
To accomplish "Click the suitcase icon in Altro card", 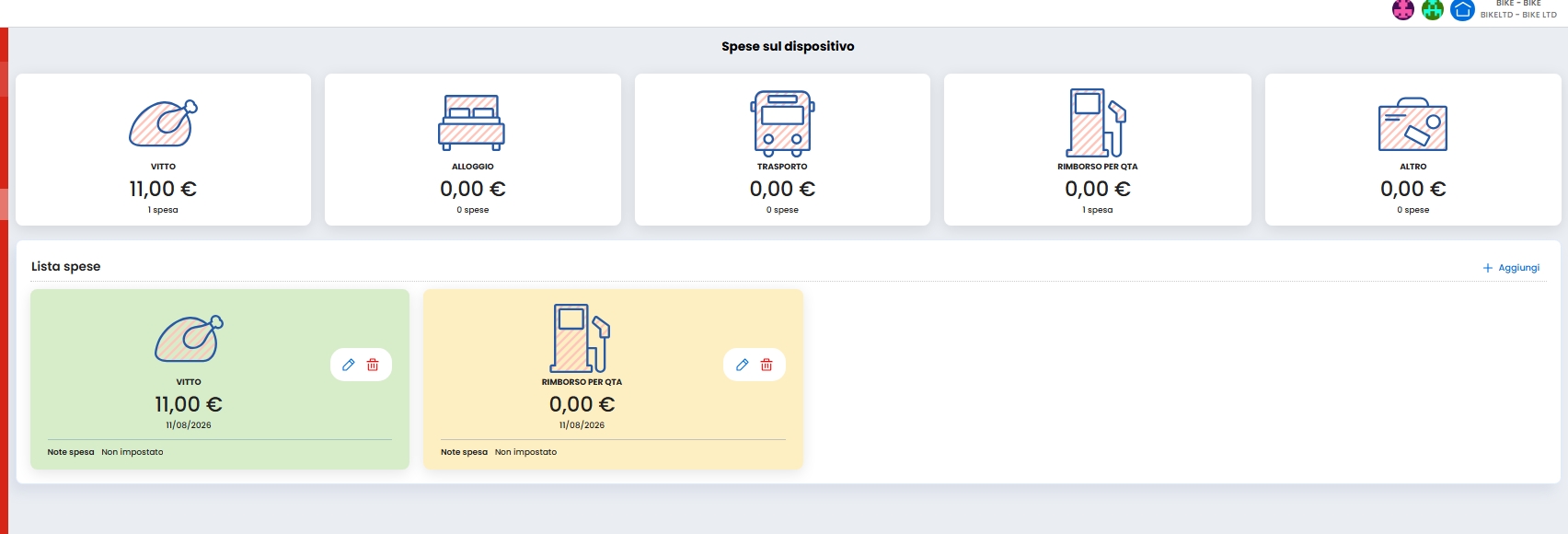I will pos(1412,124).
